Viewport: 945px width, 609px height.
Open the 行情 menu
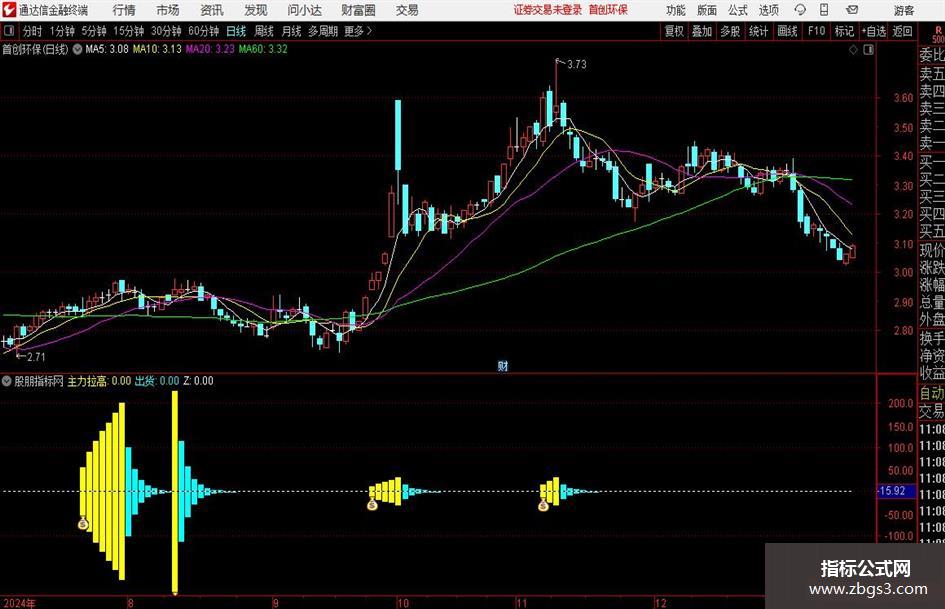tap(124, 10)
